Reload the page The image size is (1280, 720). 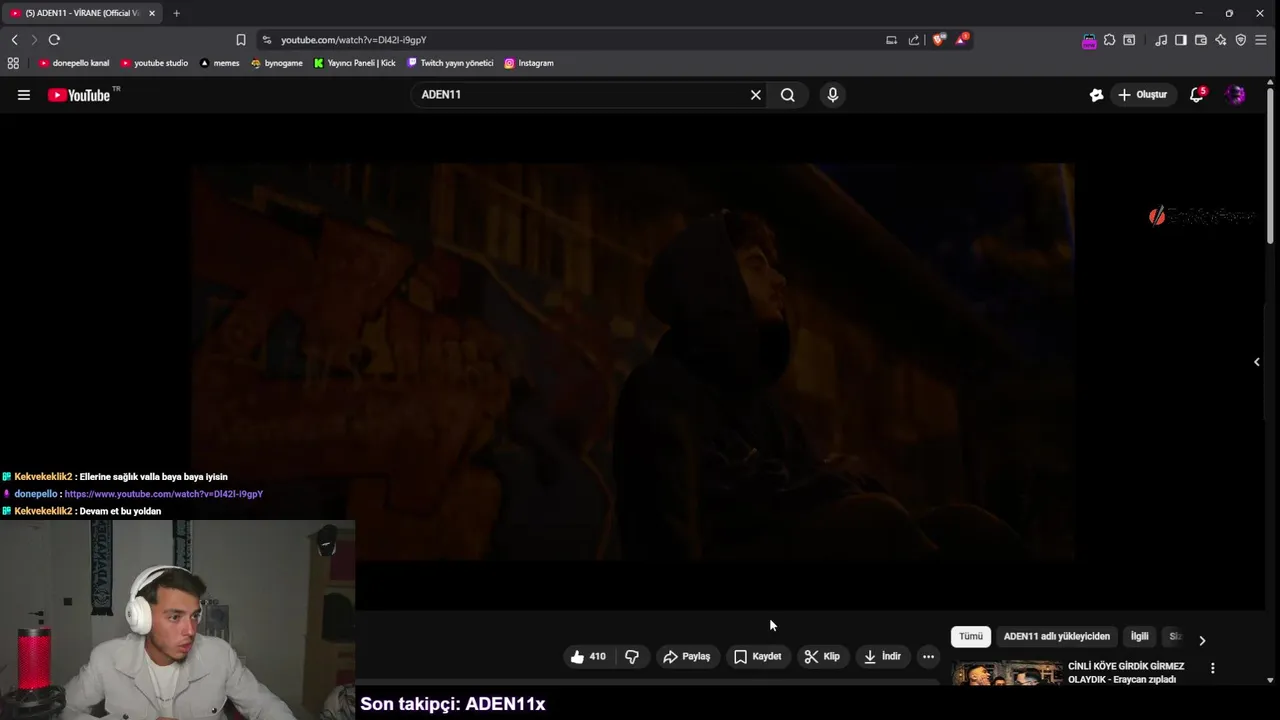coord(54,40)
